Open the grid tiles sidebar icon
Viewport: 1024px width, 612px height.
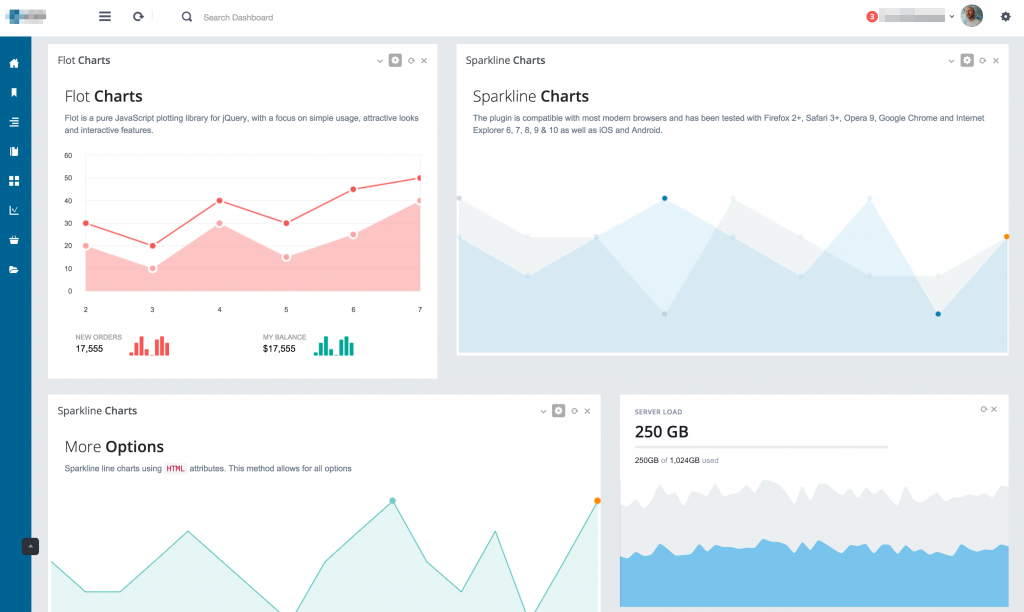coord(14,181)
